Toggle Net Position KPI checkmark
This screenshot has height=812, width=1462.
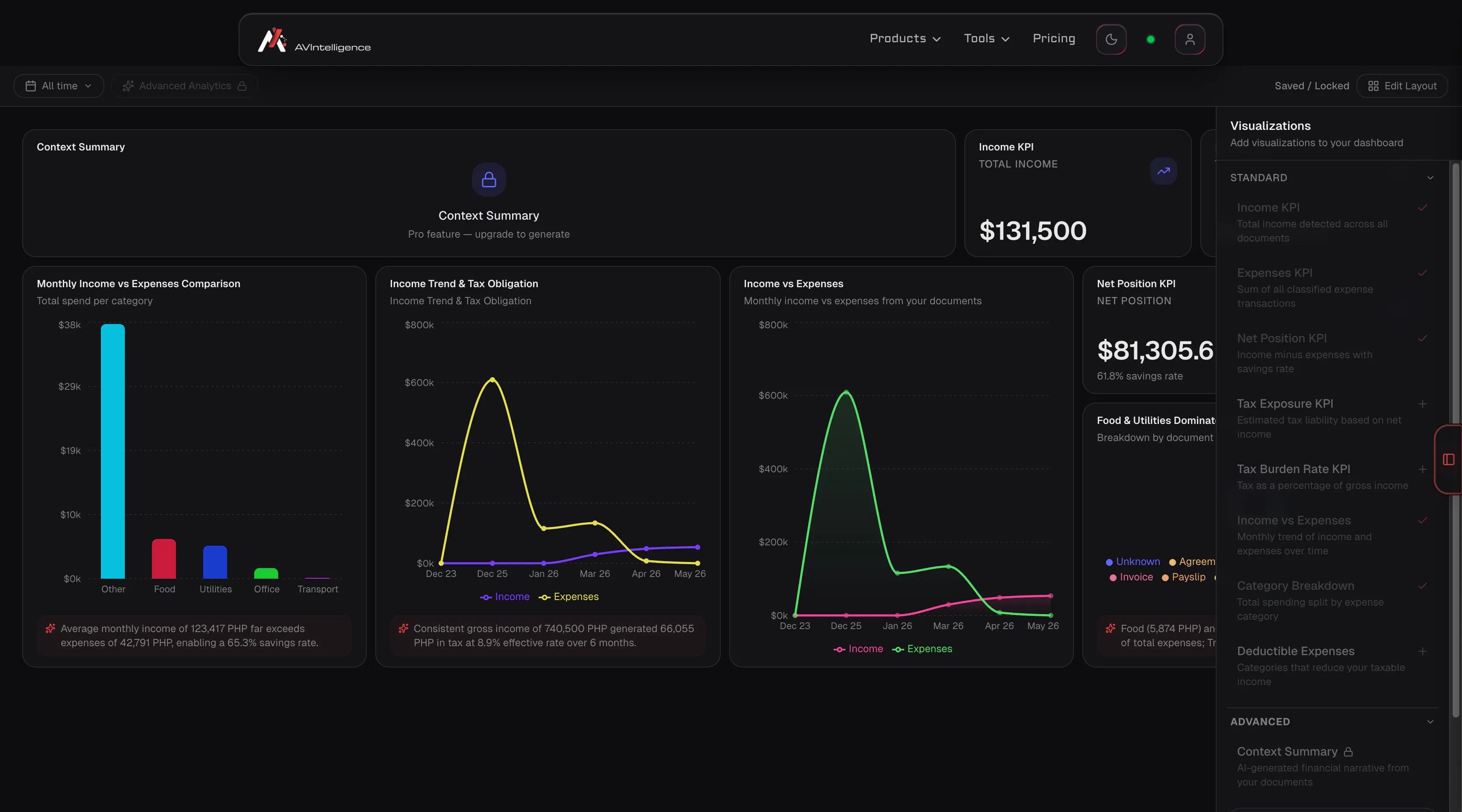[x=1422, y=338]
